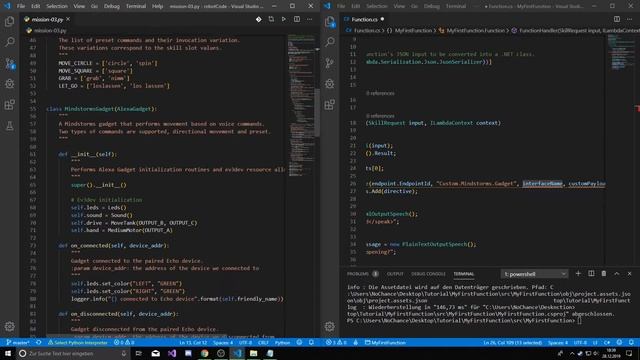Viewport: 640px width, 360px height.
Task: Click Ln 26, Col 109 position in right status bar
Action: click(513, 342)
